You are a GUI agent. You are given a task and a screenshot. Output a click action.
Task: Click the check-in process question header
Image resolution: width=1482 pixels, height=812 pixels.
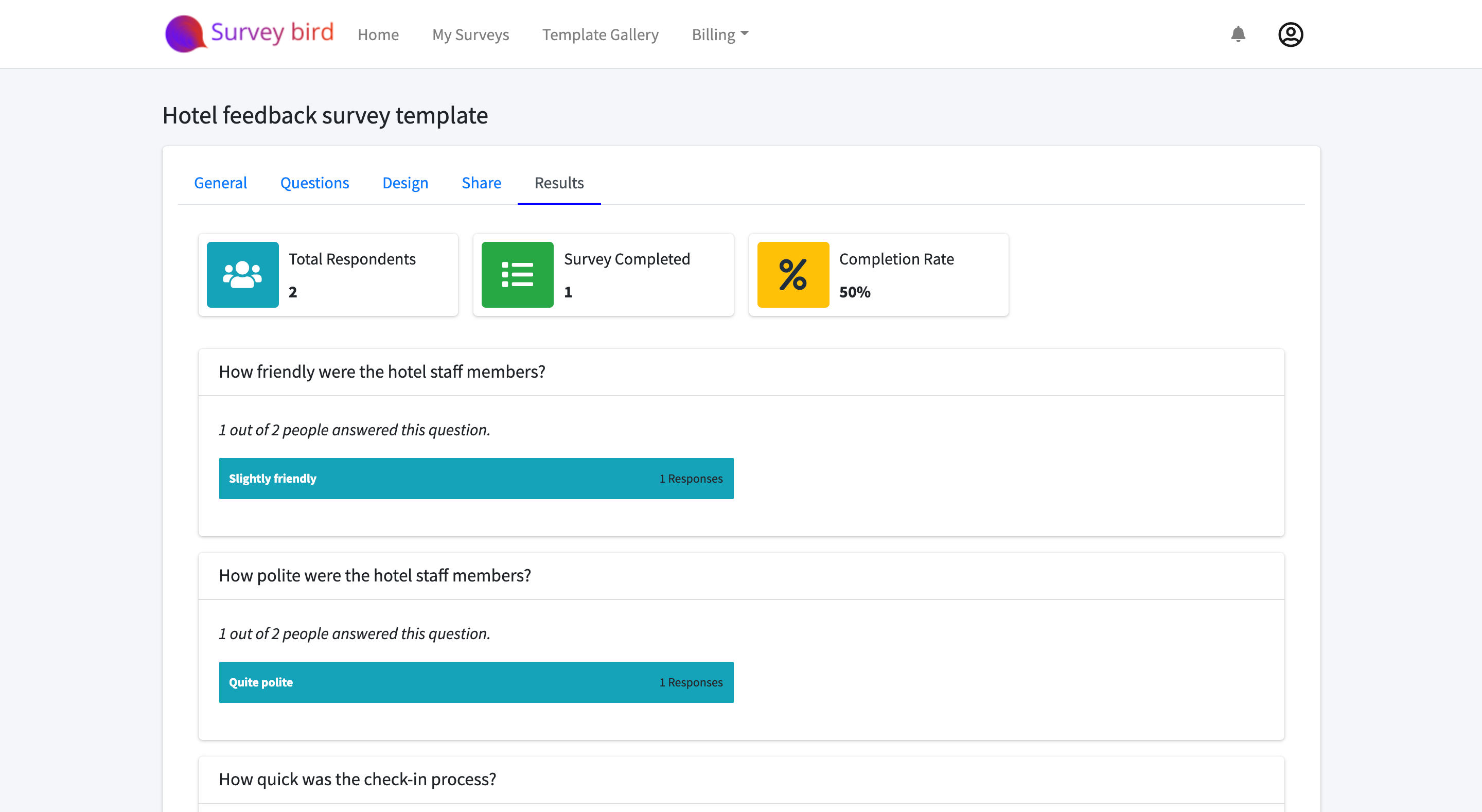pyautogui.click(x=357, y=779)
